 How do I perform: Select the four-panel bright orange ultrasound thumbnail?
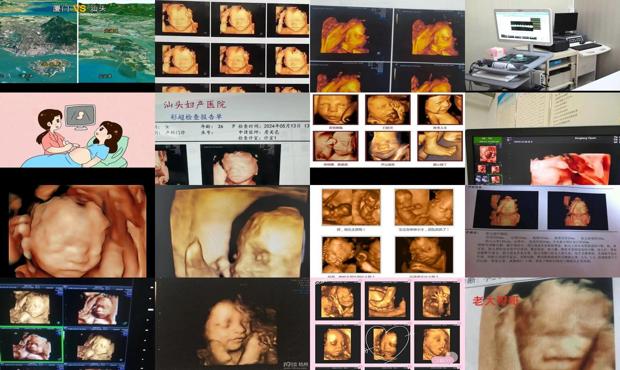(x=388, y=46)
